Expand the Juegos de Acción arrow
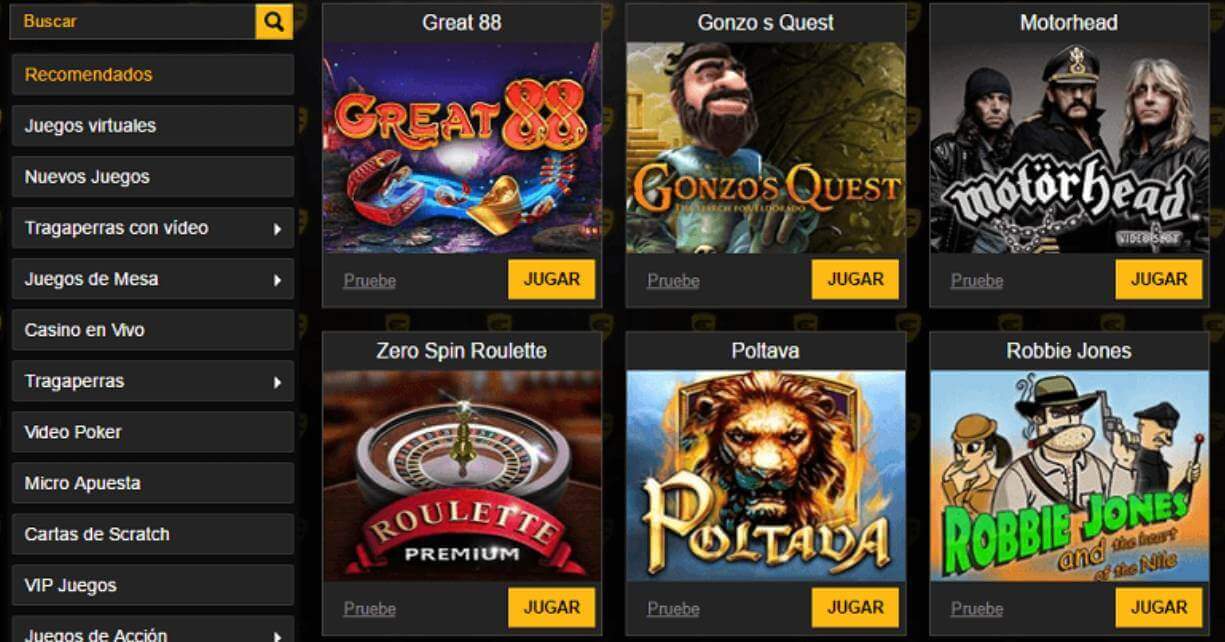1225x642 pixels. (x=277, y=635)
